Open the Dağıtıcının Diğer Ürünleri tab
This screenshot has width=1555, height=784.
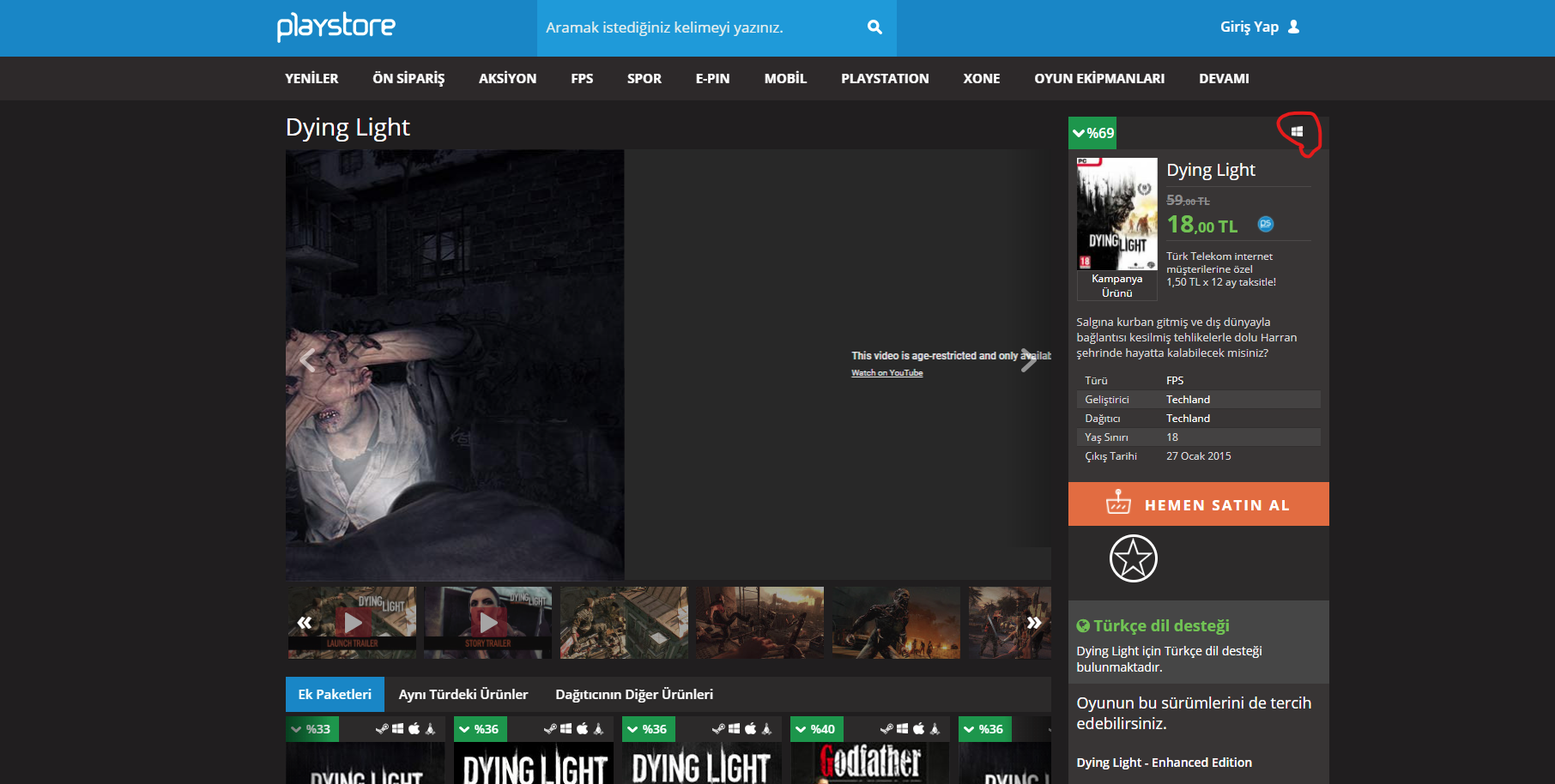634,695
